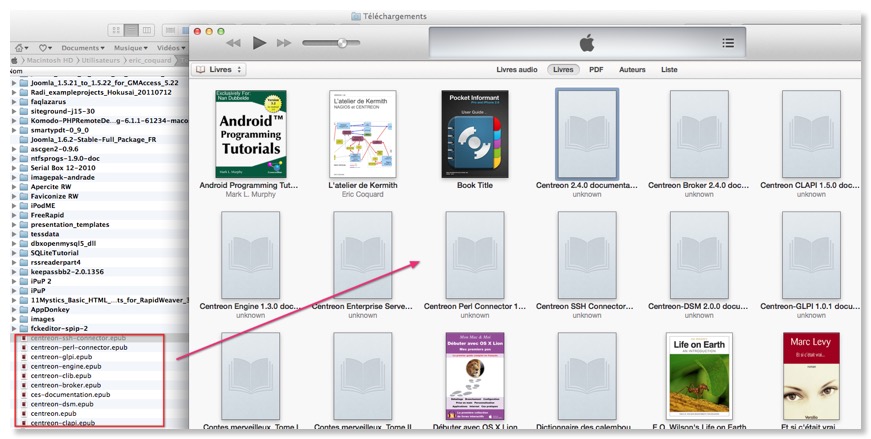Click the fast-forward (next track) button
This screenshot has width=871, height=439.
click(x=284, y=43)
